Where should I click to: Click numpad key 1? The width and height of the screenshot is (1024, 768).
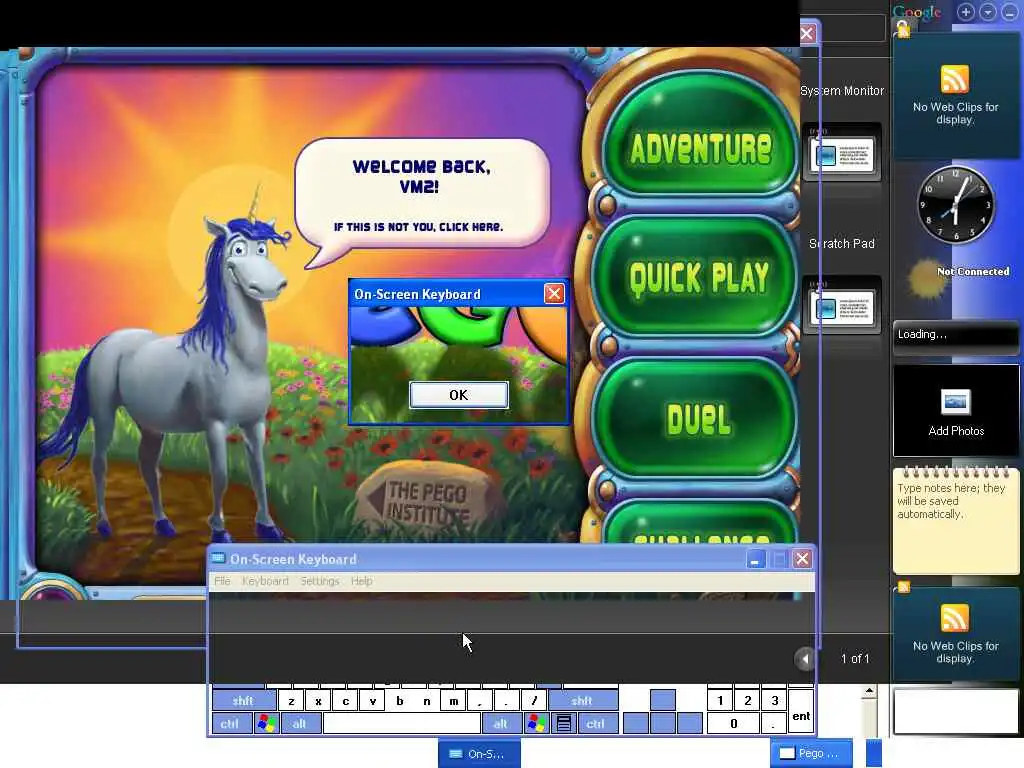click(x=720, y=701)
